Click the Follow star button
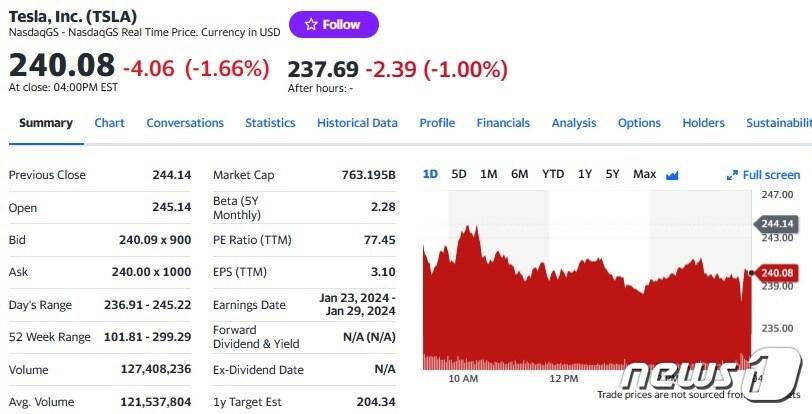 click(333, 24)
